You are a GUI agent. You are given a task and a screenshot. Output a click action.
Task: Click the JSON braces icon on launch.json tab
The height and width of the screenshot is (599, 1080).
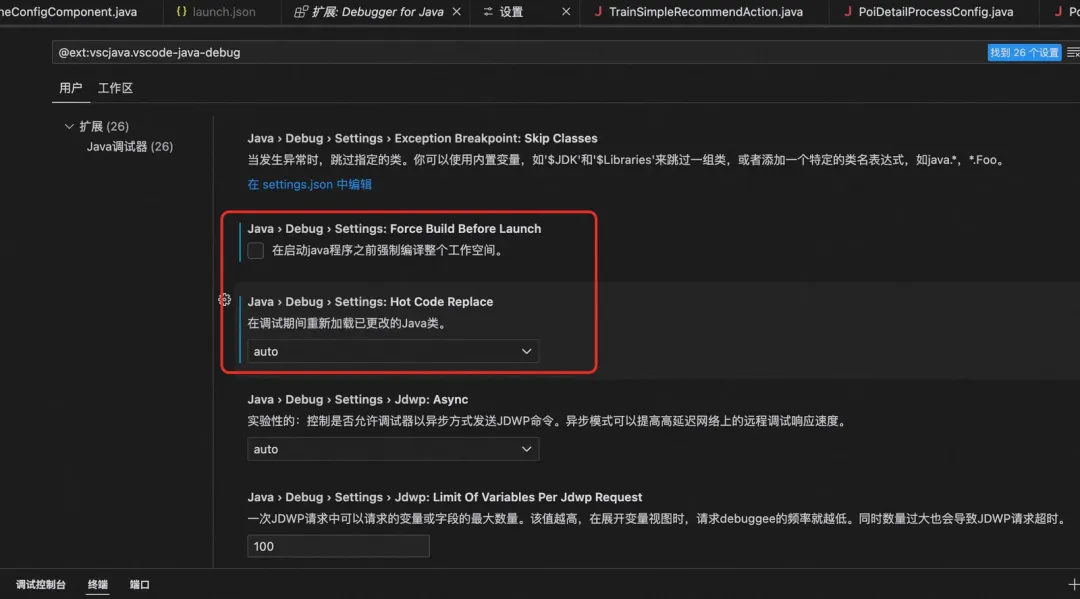(x=183, y=12)
